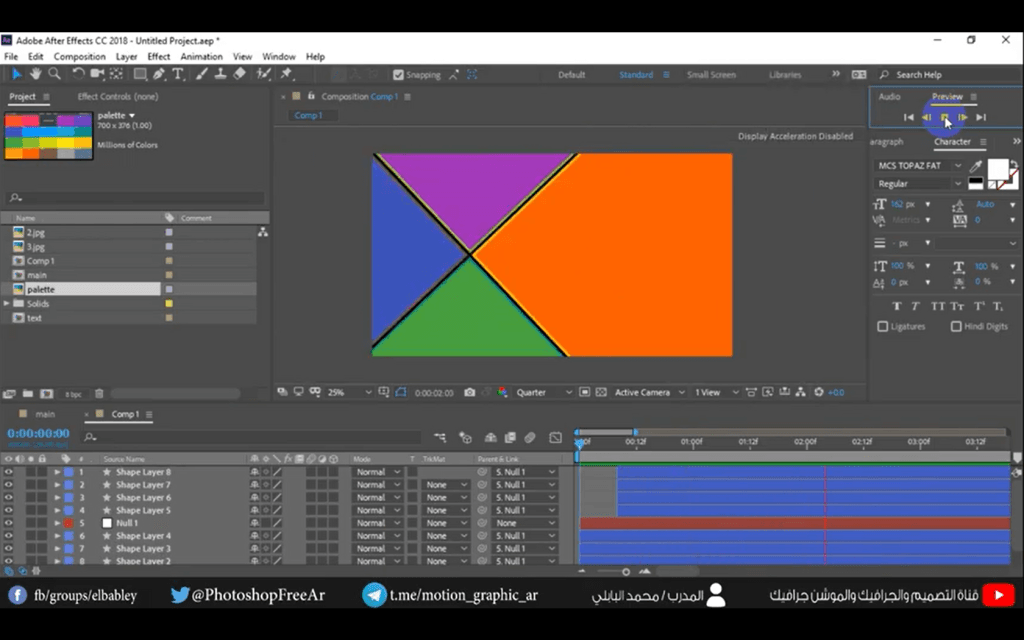The height and width of the screenshot is (640, 1024).
Task: Hide Shape Layer 6 with eye icon
Action: [8, 497]
